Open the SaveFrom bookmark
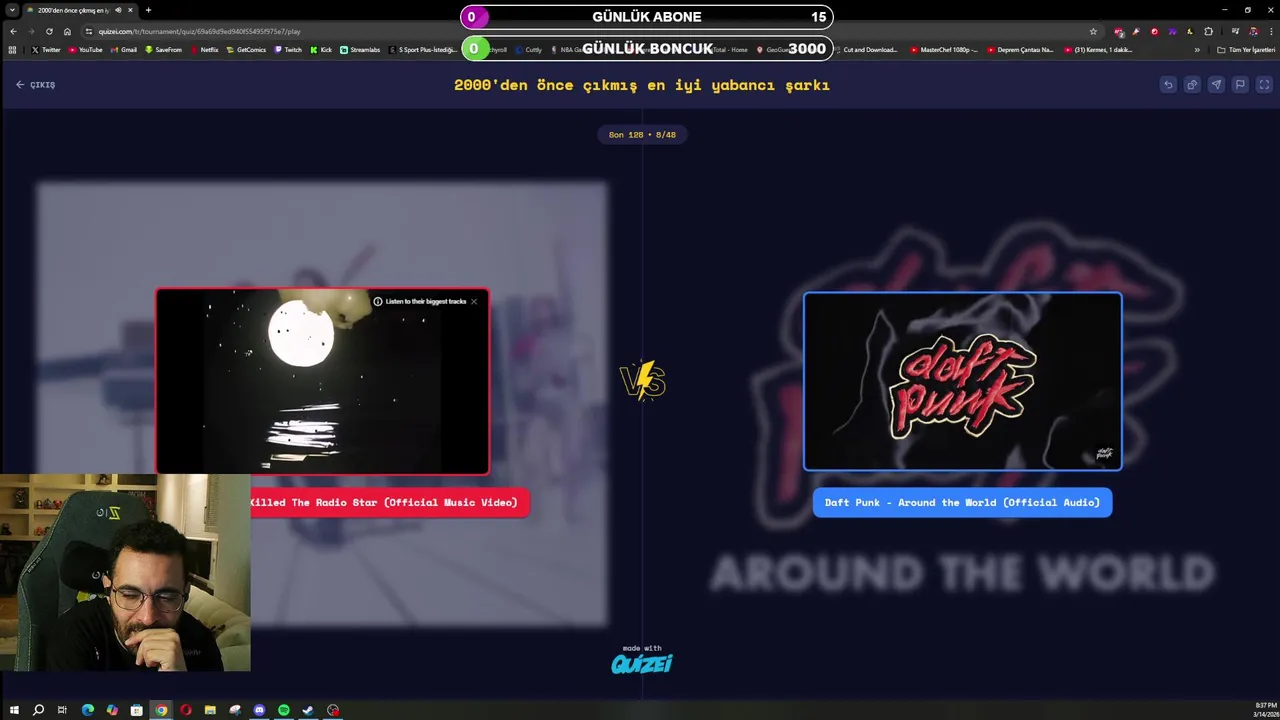This screenshot has height=720, width=1280. [x=163, y=49]
